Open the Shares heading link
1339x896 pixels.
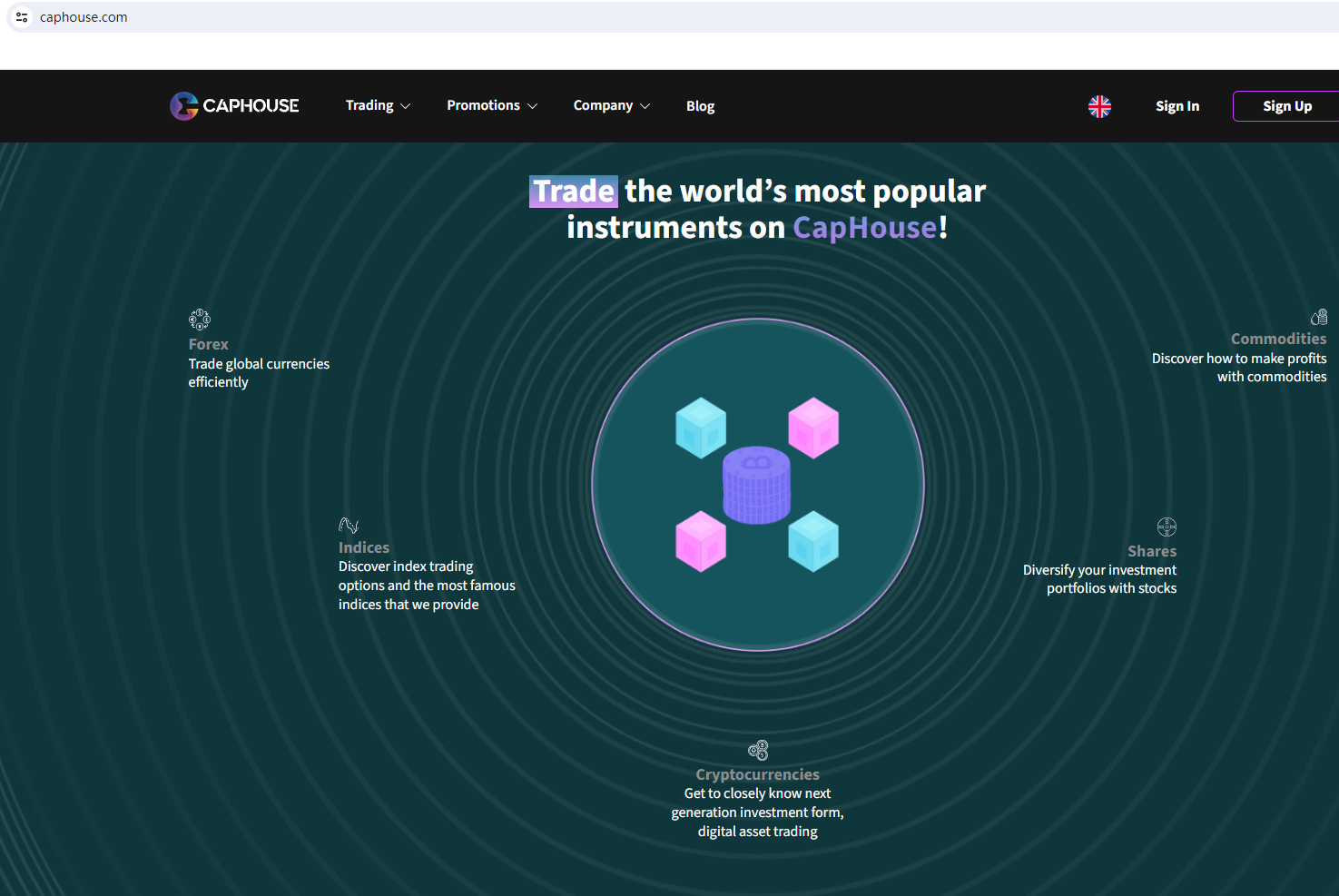pos(1152,551)
